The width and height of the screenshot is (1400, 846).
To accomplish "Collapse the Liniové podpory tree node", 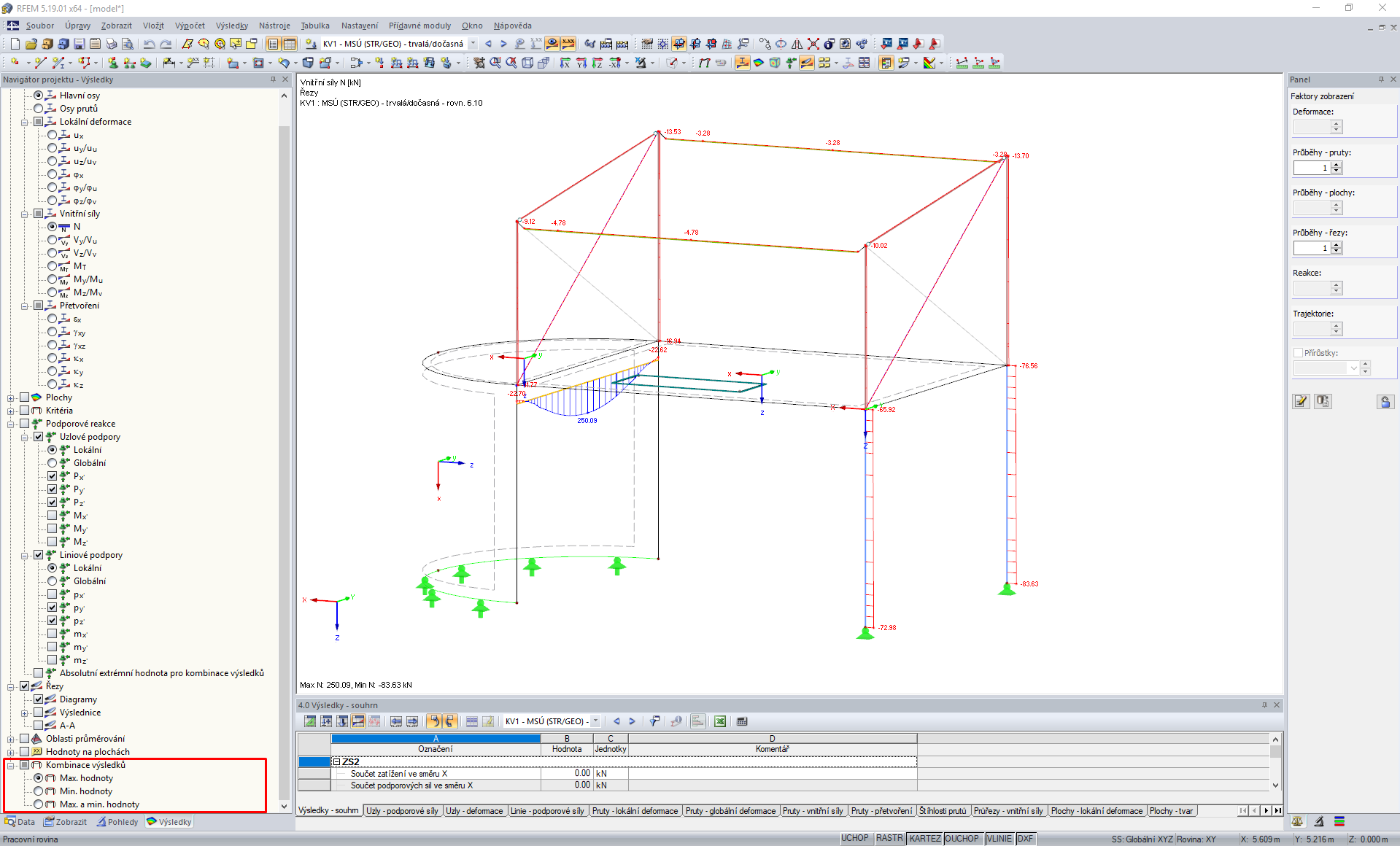I will click(25, 555).
